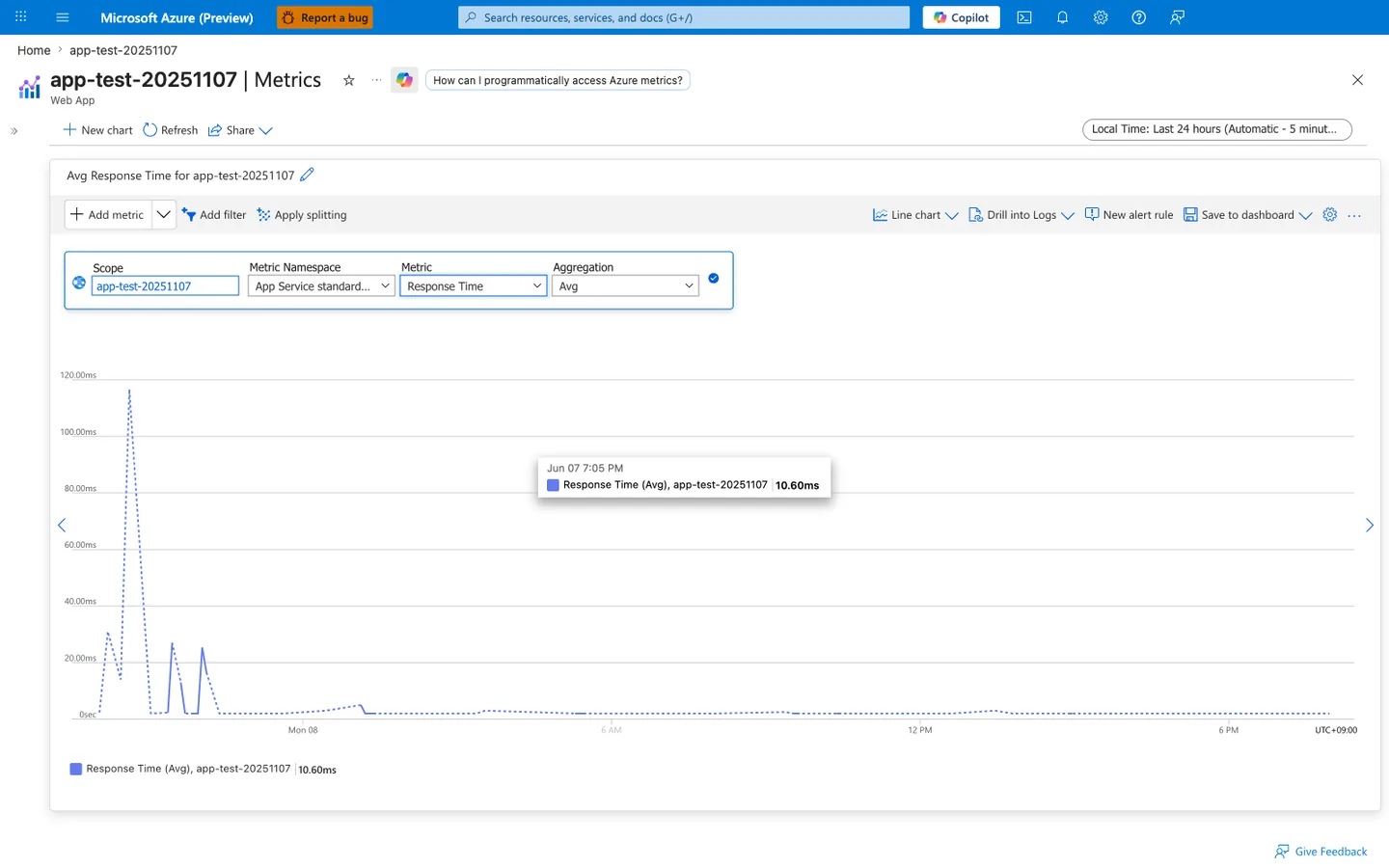
Task: Click the feedback person icon in header
Action: pos(1177,17)
